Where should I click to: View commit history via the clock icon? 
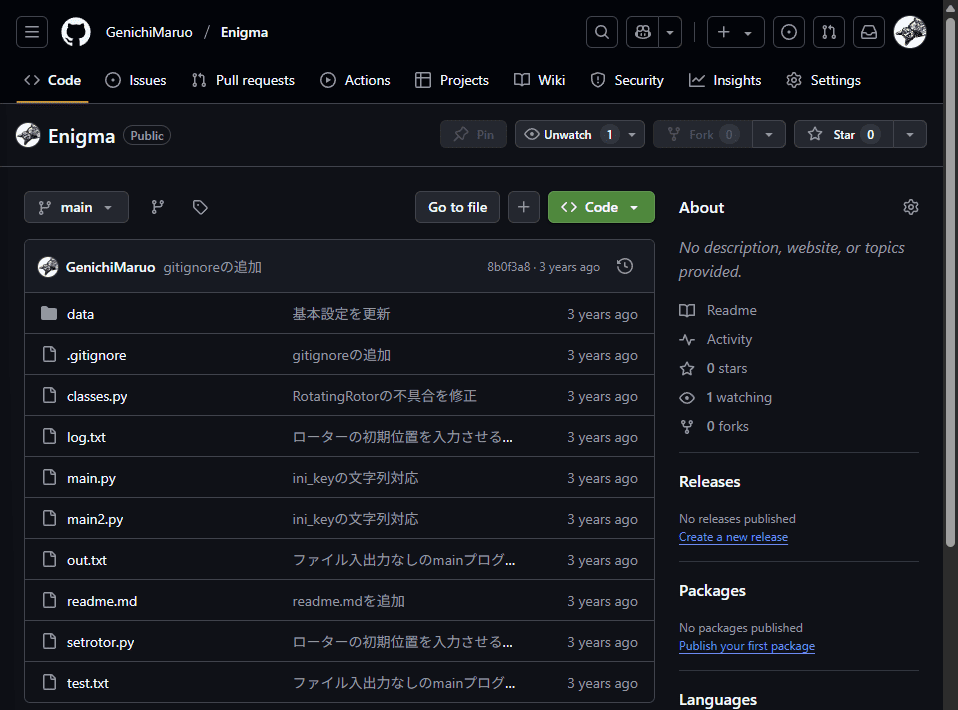pyautogui.click(x=625, y=266)
